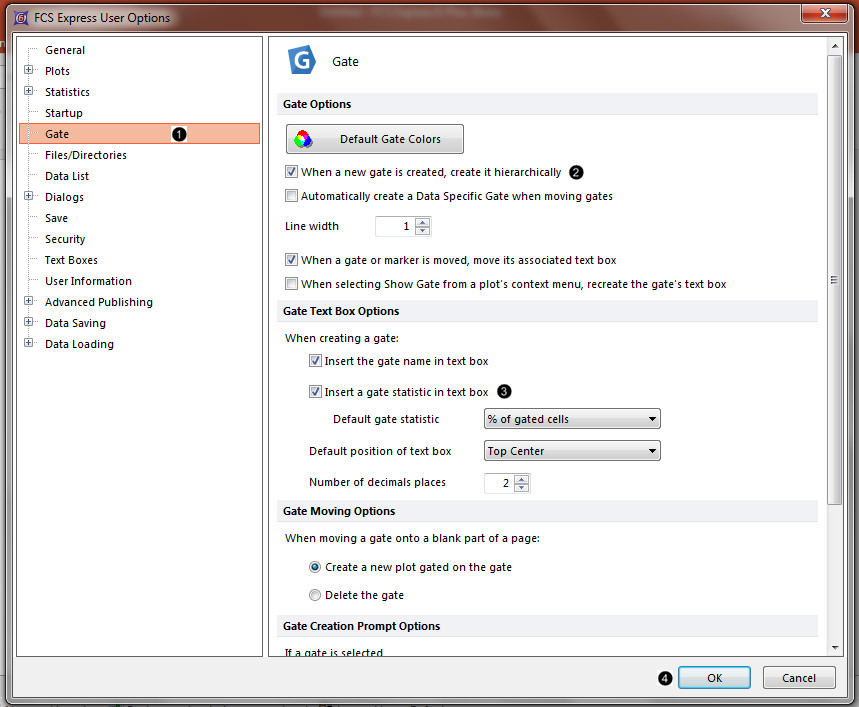Screen dimensions: 859x707
Task: Click the blue Gate header icon
Action: coord(302,61)
